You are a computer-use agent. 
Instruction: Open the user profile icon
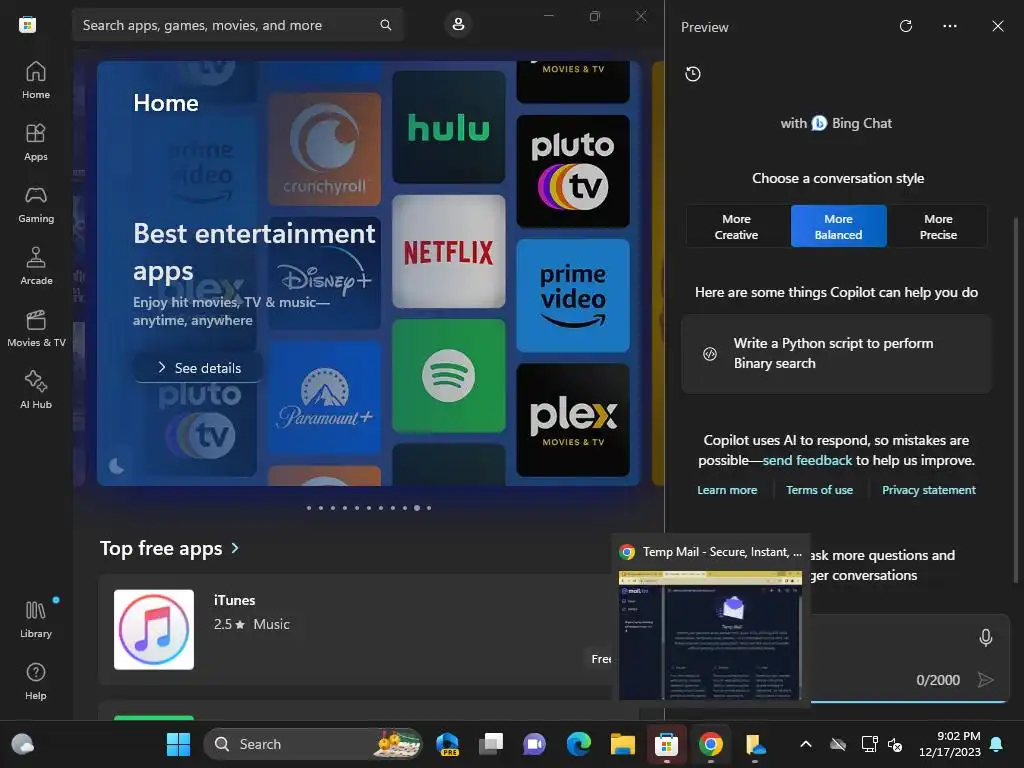pos(458,24)
